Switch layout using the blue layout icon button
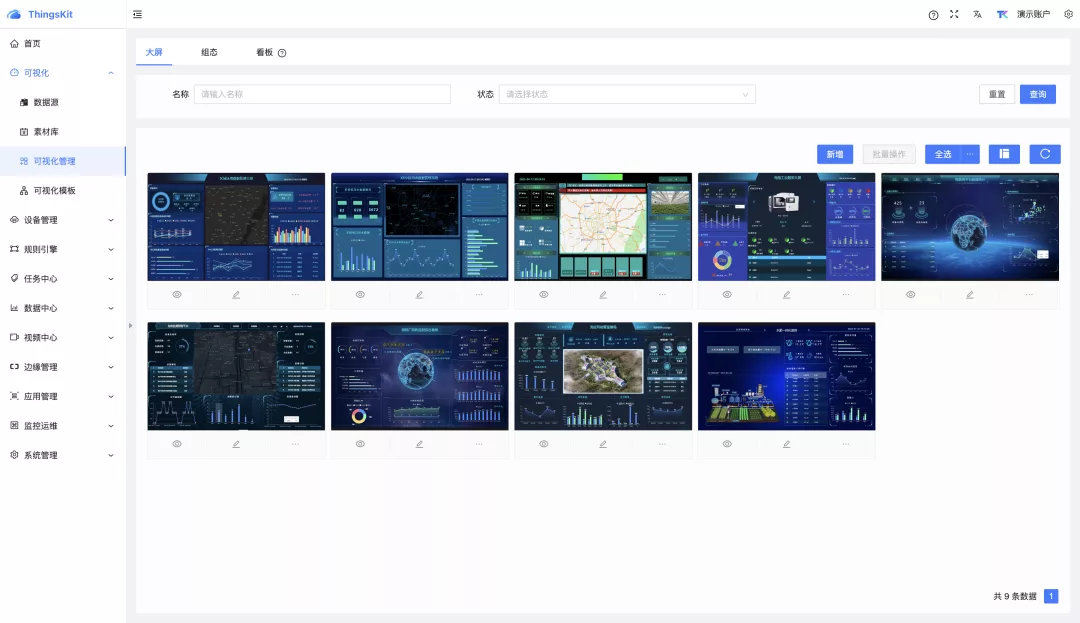Viewport: 1080px width, 623px height. tap(1004, 154)
